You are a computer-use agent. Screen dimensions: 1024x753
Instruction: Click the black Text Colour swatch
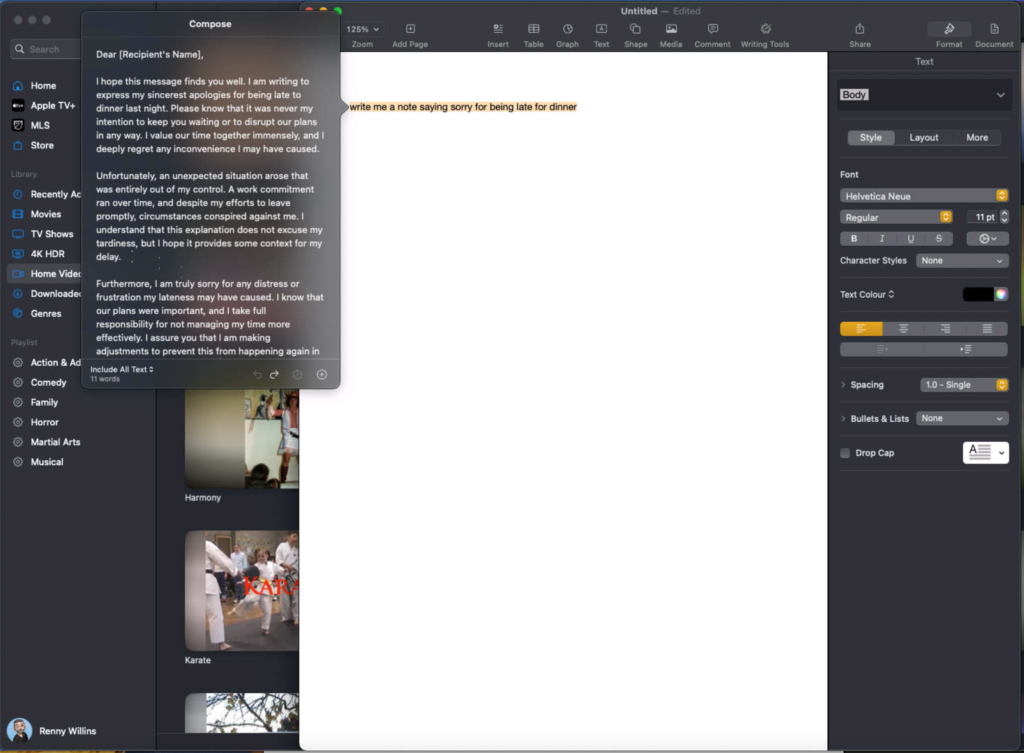pos(977,294)
